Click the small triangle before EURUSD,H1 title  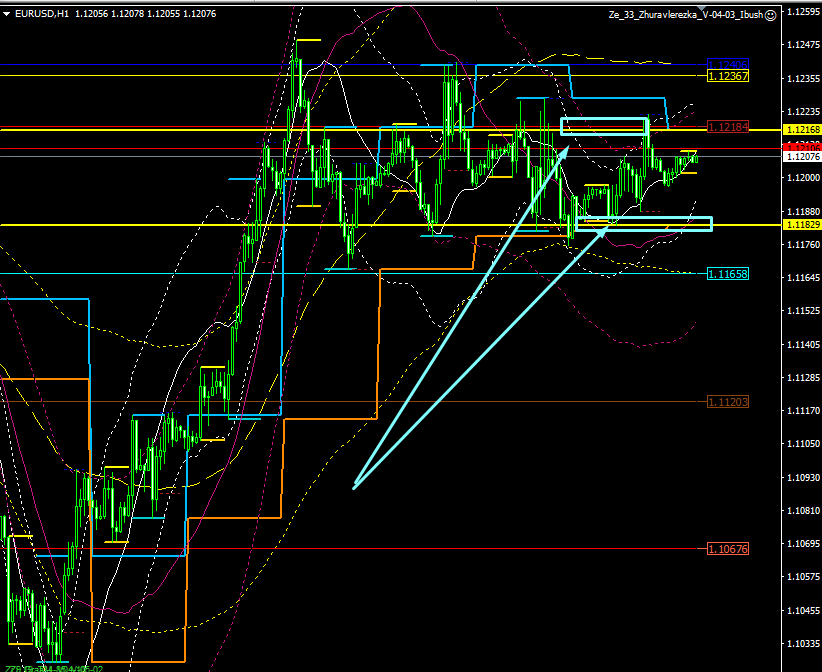(7, 14)
